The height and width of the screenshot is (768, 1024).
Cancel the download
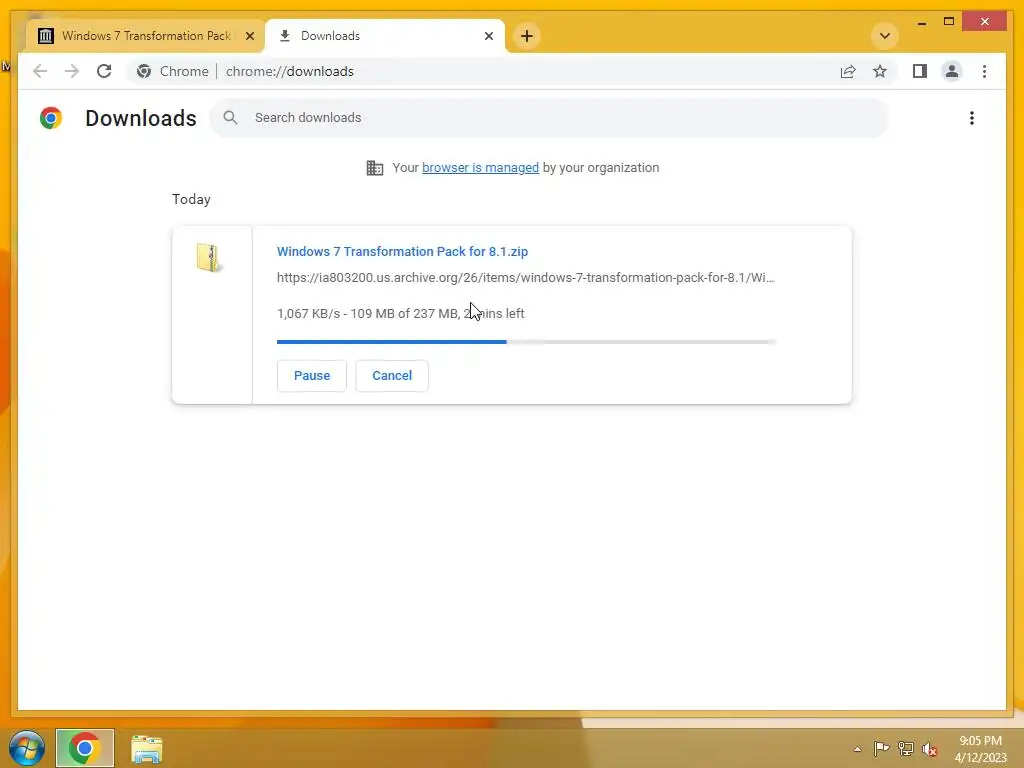[392, 376]
